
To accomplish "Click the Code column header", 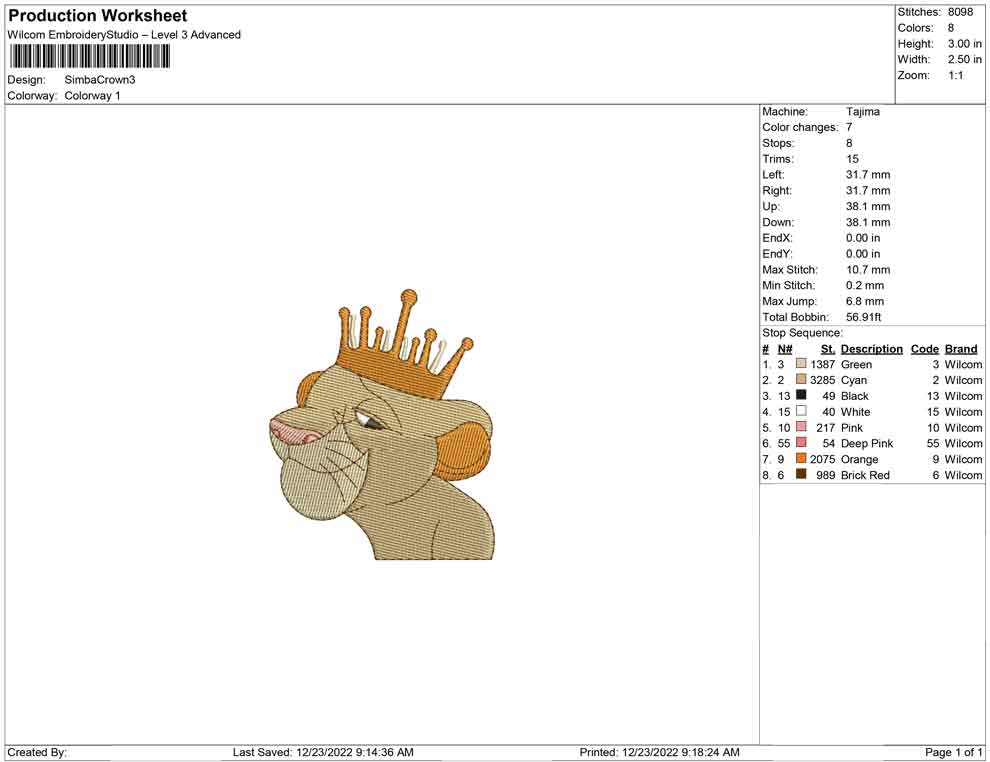I will [924, 348].
